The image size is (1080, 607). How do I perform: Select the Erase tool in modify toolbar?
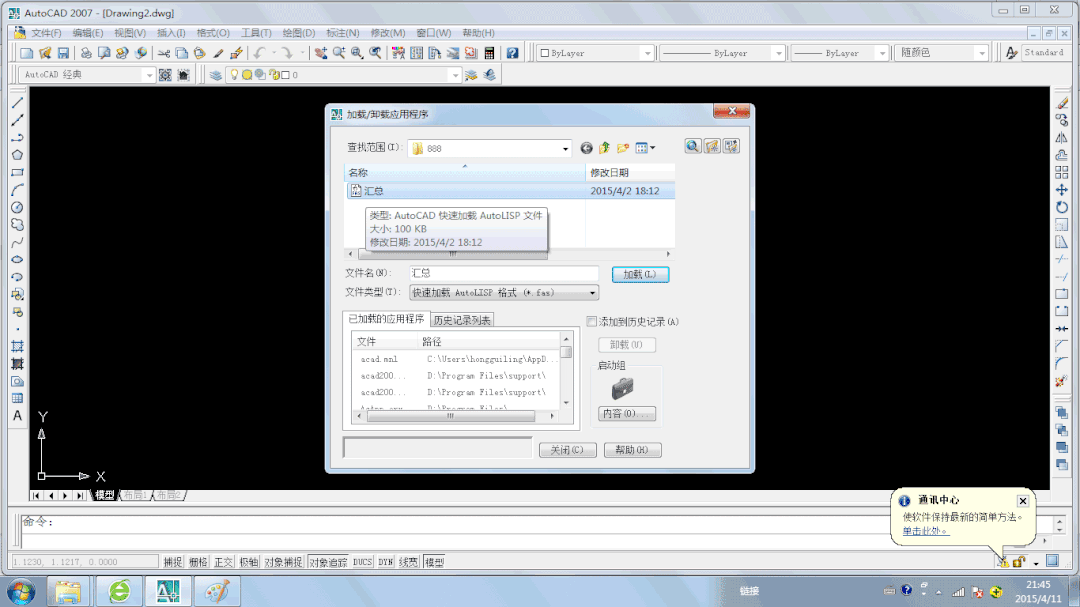[1062, 103]
